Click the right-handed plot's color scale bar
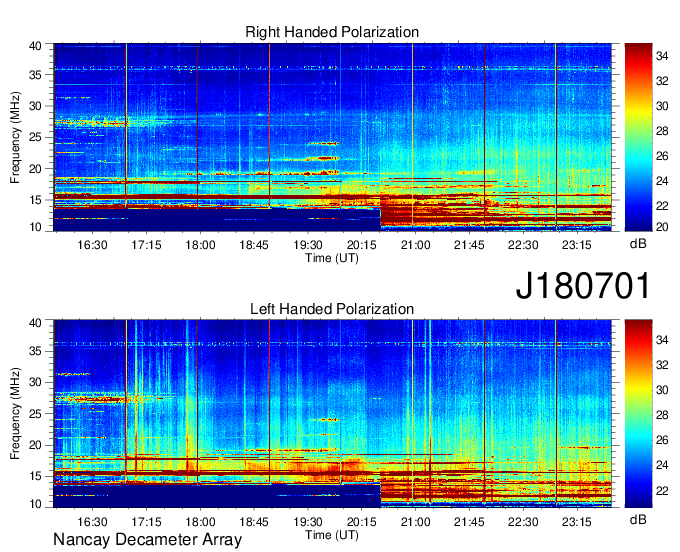 click(638, 137)
